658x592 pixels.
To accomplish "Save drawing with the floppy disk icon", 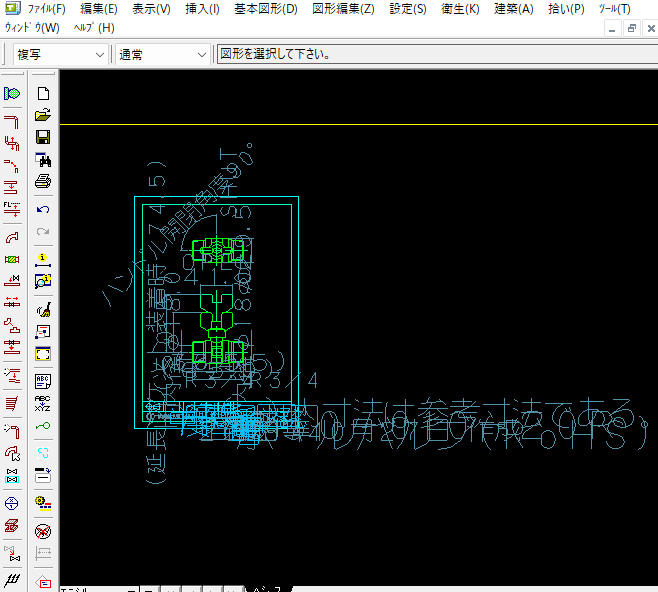I will (x=43, y=137).
